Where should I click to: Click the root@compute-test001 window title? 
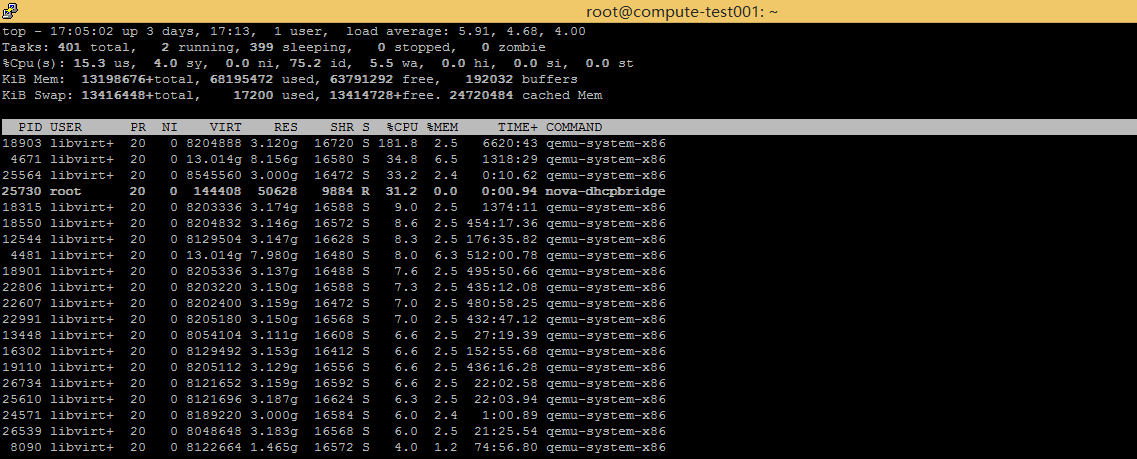(x=682, y=12)
